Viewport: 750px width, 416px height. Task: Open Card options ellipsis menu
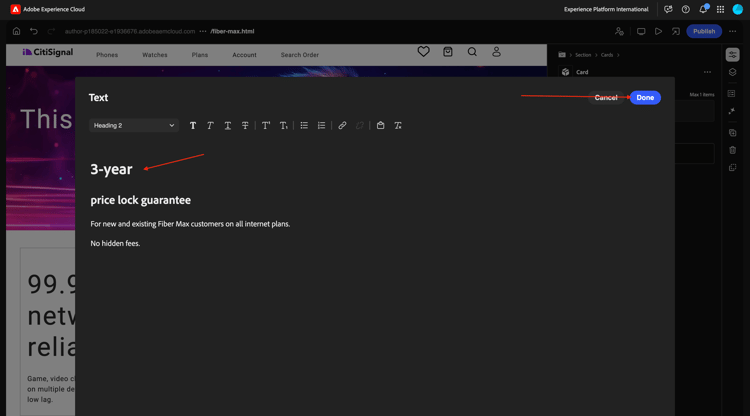707,72
